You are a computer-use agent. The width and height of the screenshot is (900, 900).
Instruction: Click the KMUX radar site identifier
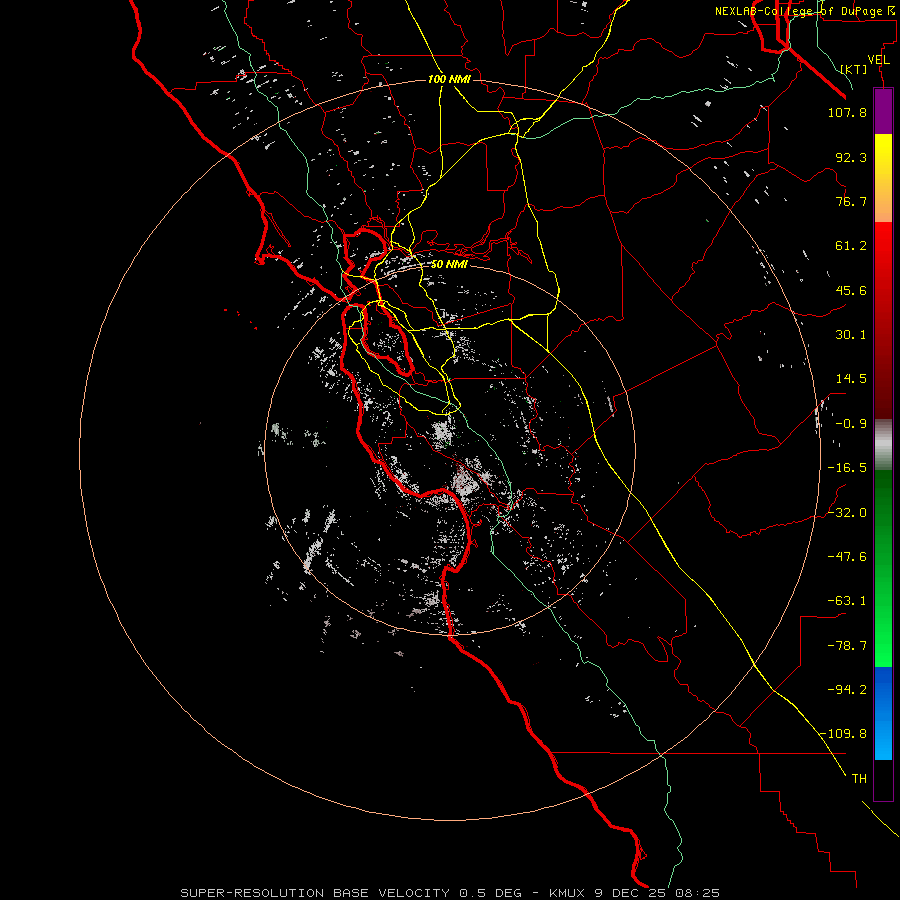tap(568, 893)
